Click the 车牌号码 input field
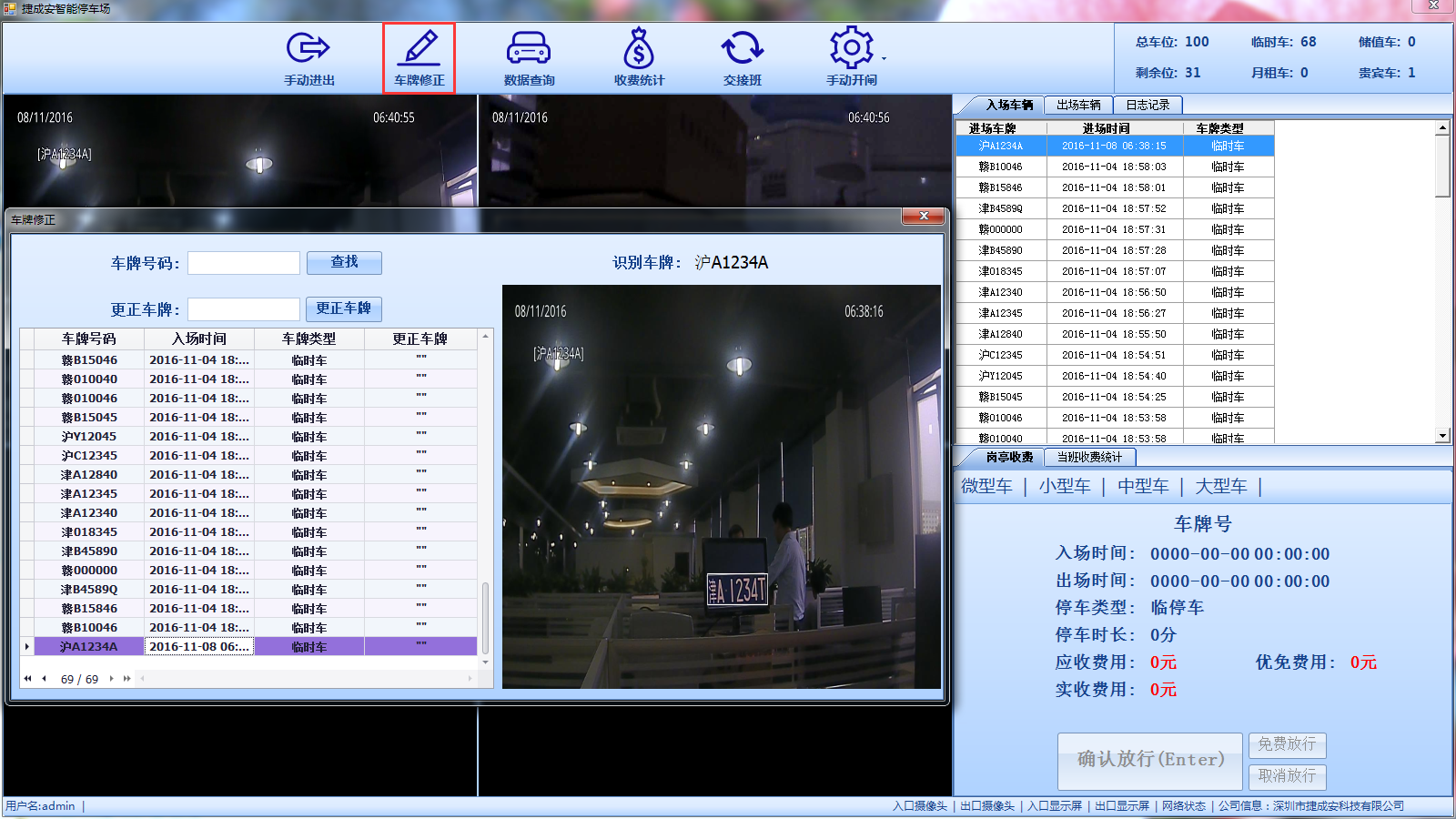The height and width of the screenshot is (819, 1456). [243, 262]
